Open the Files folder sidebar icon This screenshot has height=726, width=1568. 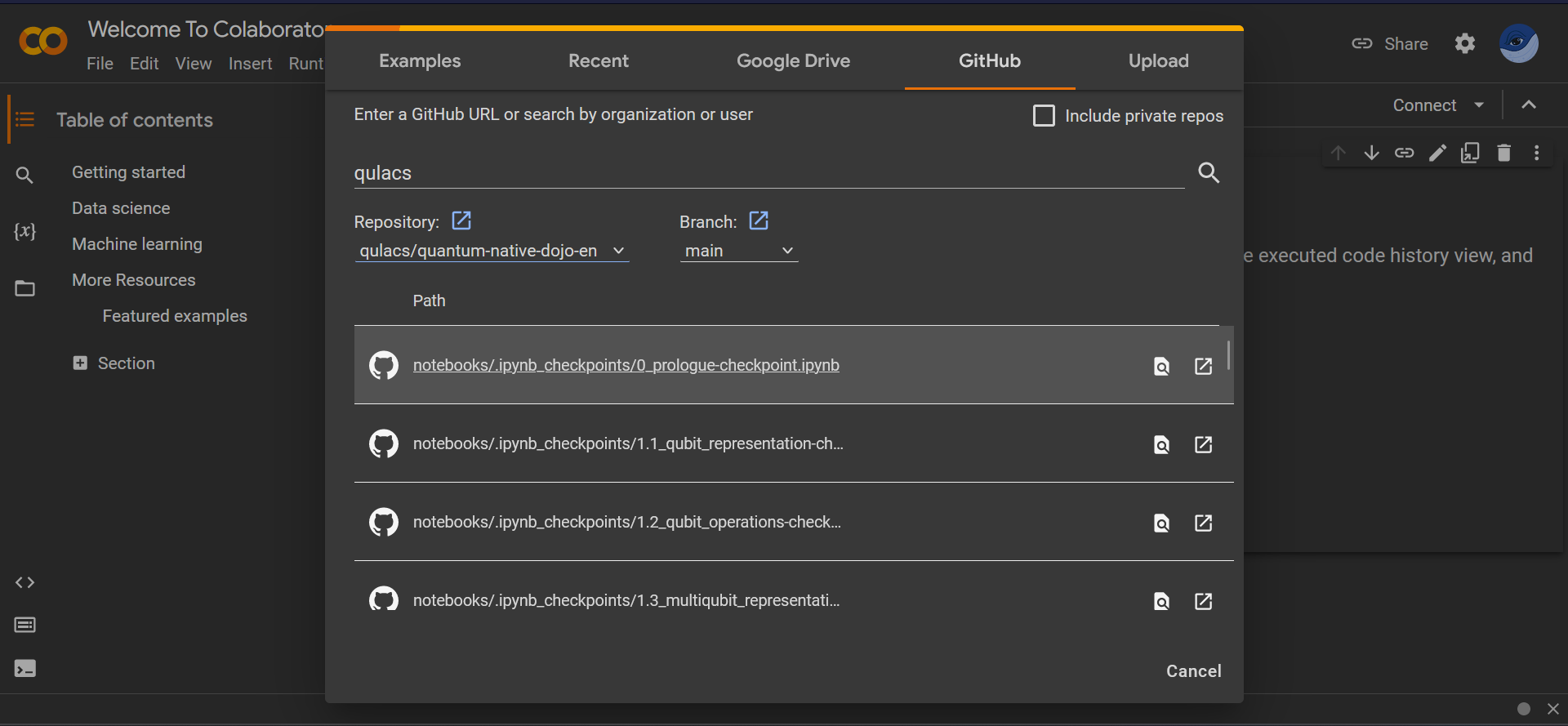[x=24, y=288]
